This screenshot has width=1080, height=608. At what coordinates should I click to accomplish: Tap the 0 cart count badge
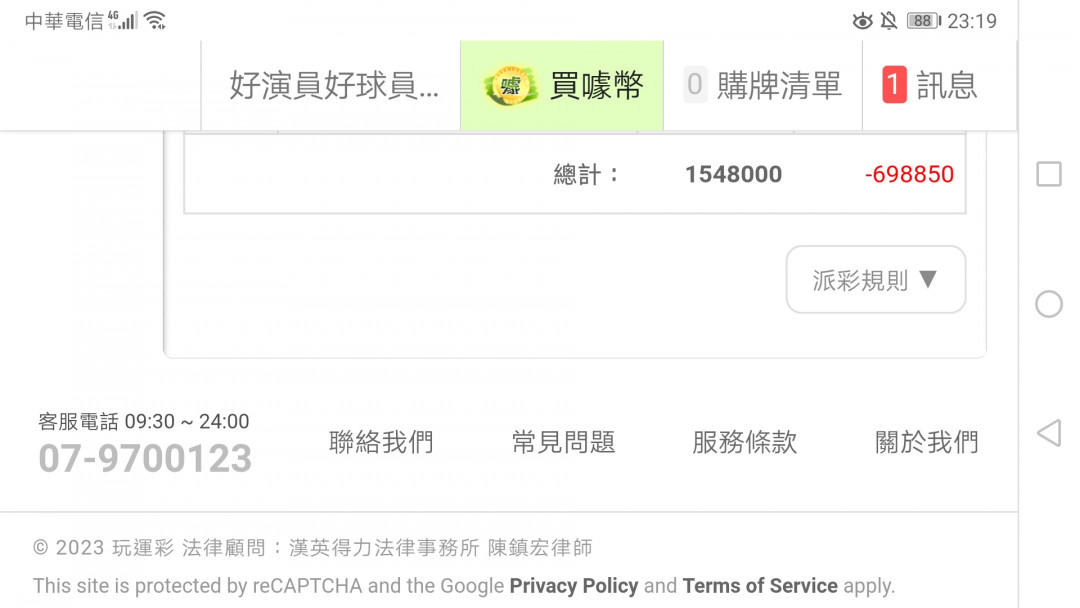click(695, 85)
